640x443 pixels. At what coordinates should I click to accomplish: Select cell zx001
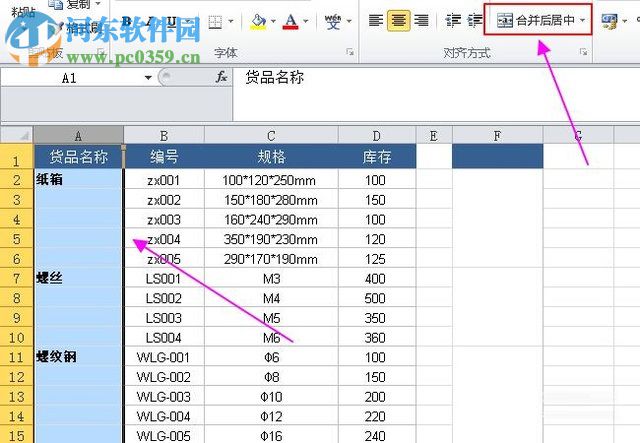pos(164,180)
